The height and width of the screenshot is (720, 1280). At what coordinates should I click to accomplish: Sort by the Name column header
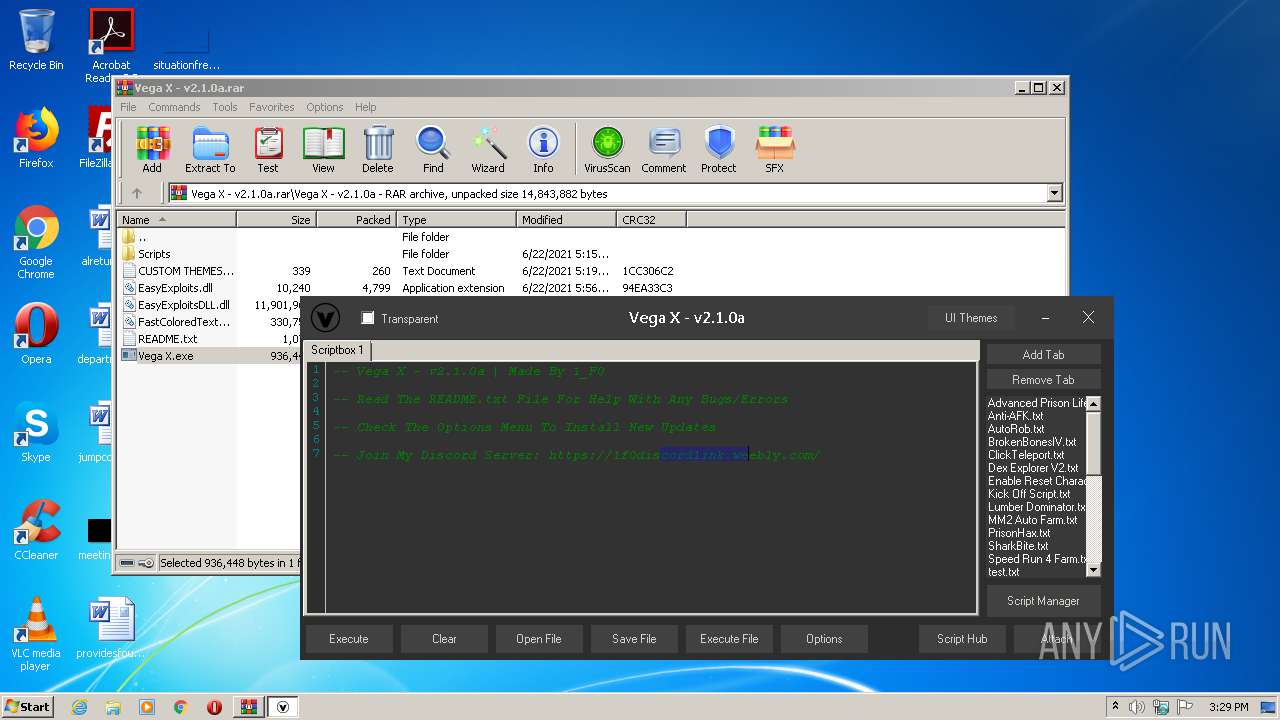[x=177, y=219]
